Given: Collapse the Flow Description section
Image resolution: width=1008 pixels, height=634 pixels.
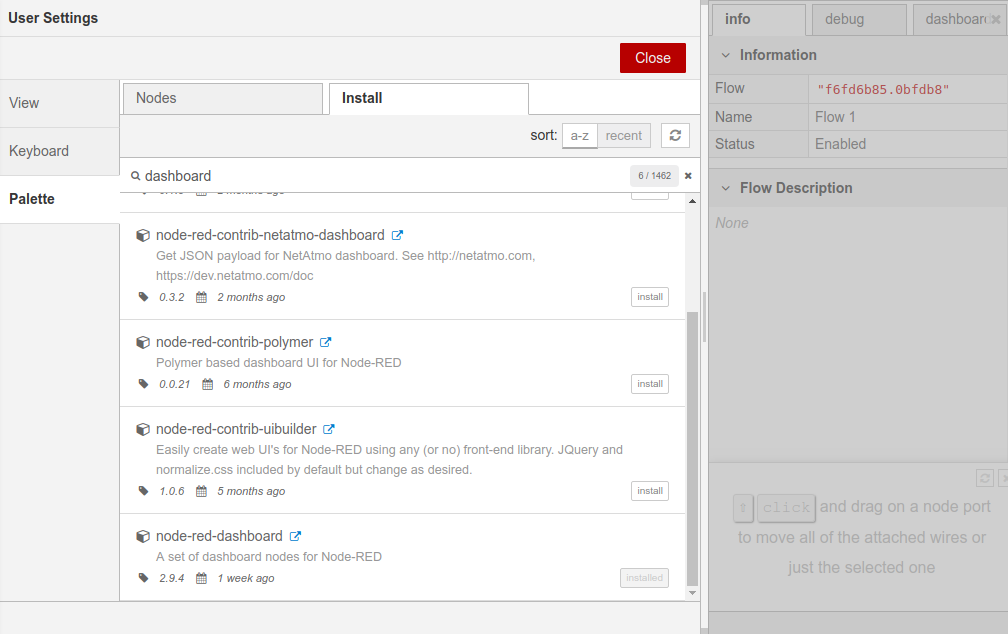Looking at the screenshot, I should pos(726,188).
